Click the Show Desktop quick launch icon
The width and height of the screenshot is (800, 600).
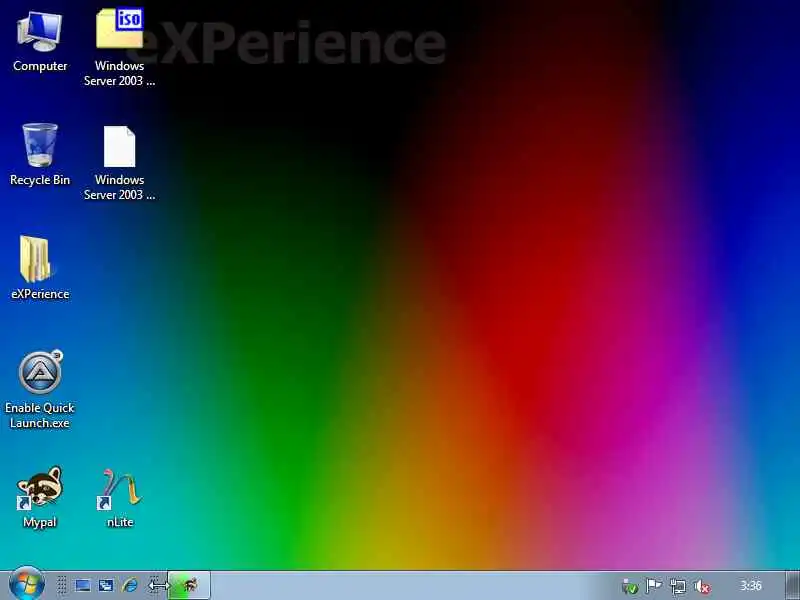83,585
